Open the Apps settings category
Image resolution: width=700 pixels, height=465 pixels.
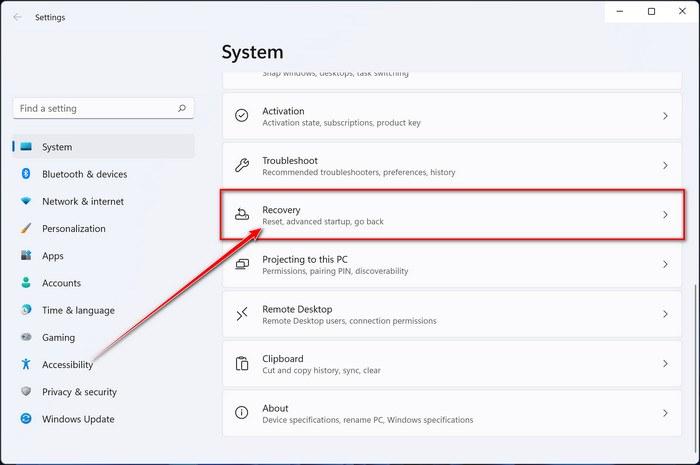tap(53, 256)
